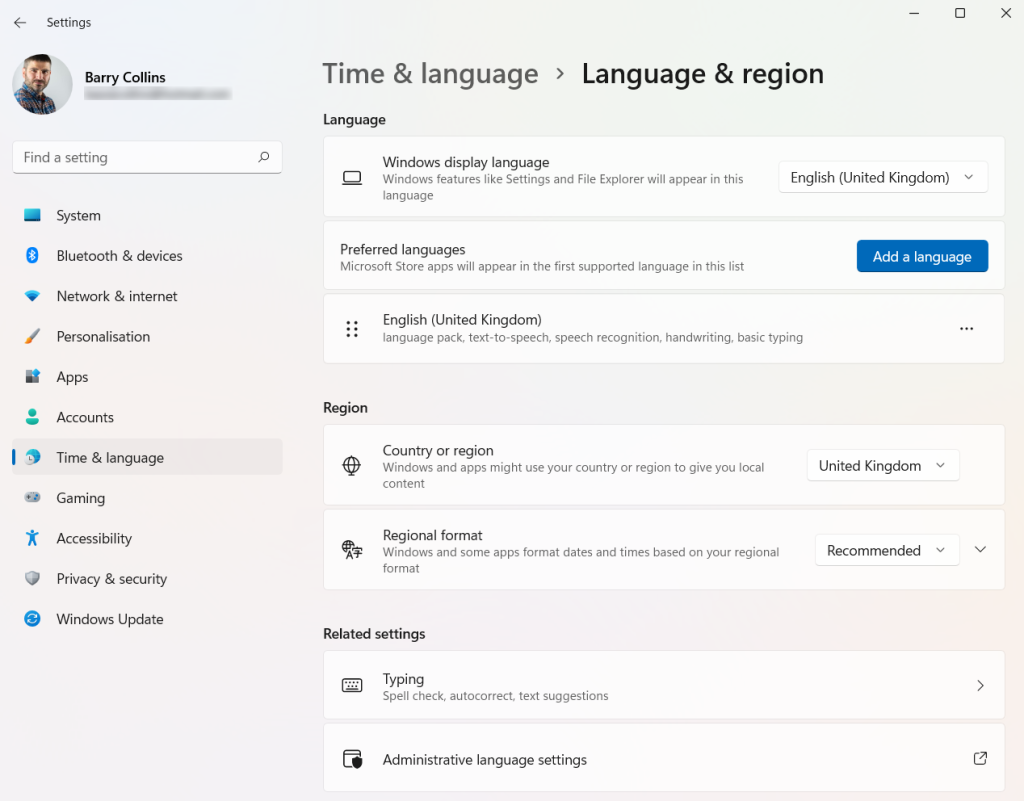Click the Accessibility figure icon
The height and width of the screenshot is (801, 1024).
pos(32,538)
